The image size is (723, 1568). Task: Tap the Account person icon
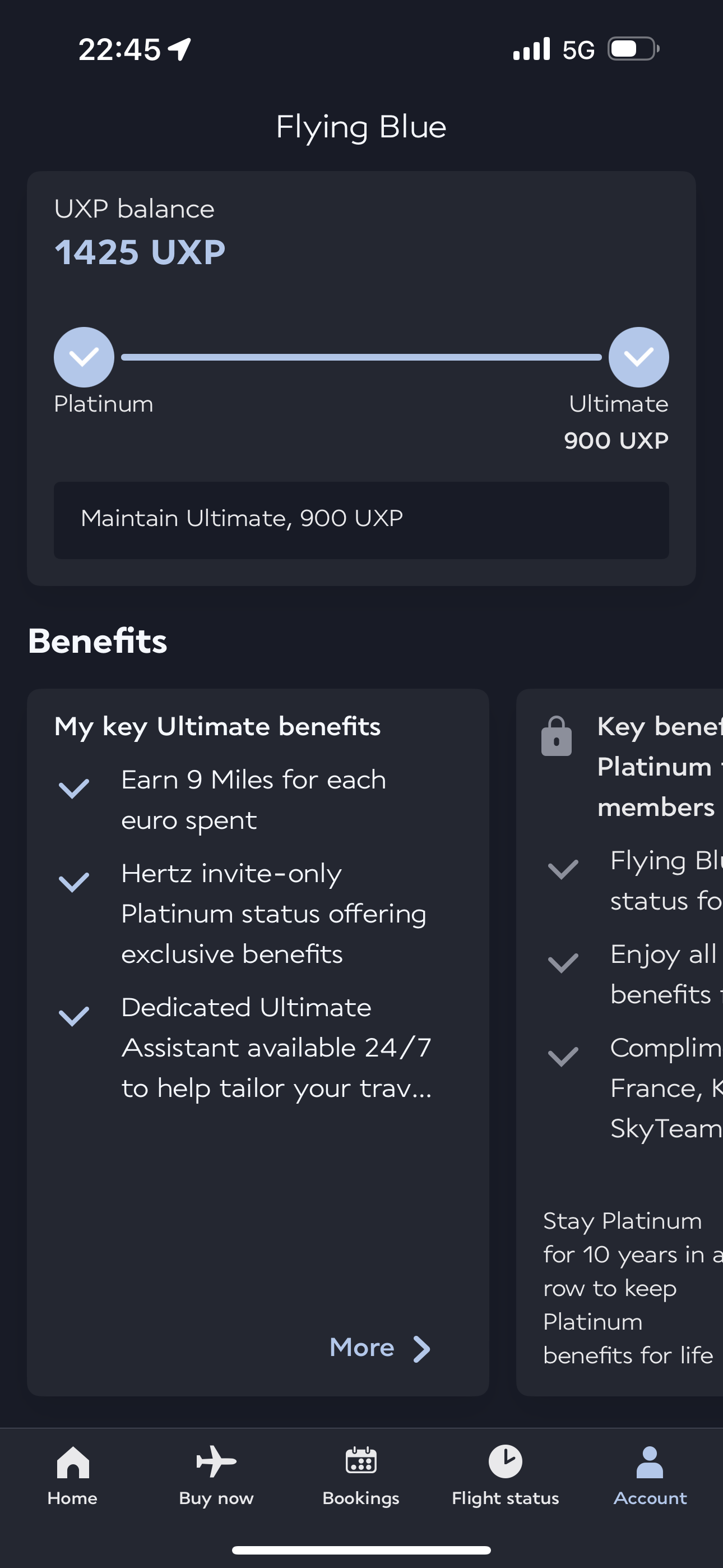click(650, 1461)
